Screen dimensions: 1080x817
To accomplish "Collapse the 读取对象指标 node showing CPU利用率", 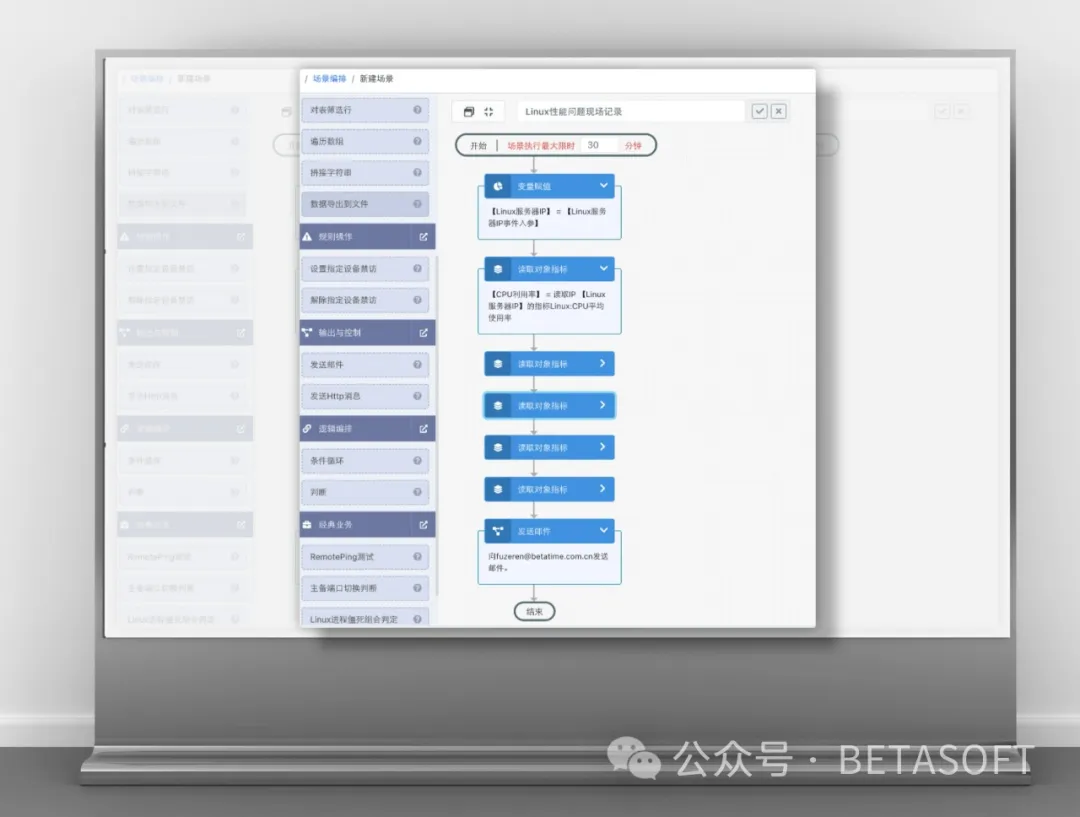I will click(x=603, y=269).
